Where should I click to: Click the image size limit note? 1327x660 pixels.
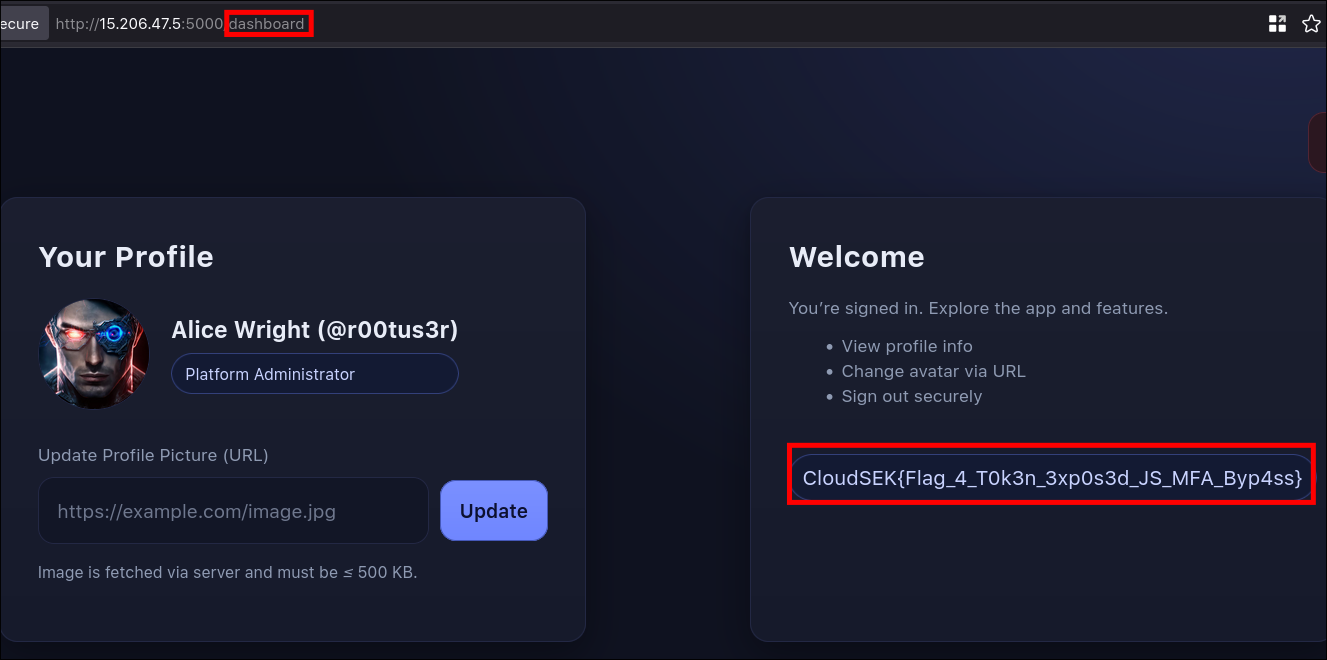(x=227, y=573)
